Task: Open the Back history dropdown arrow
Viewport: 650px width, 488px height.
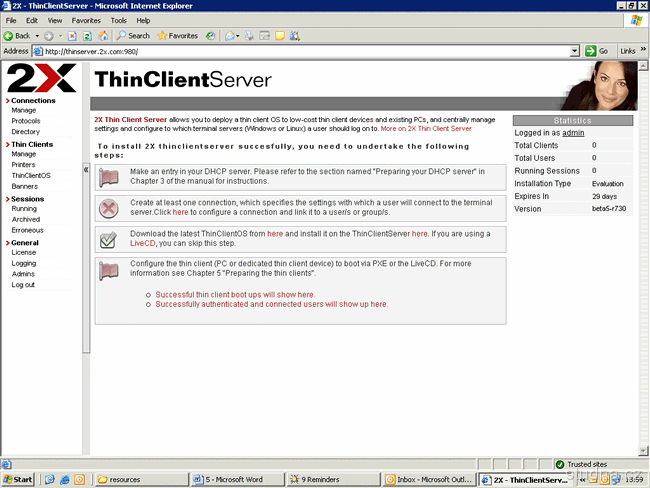Action: point(37,36)
